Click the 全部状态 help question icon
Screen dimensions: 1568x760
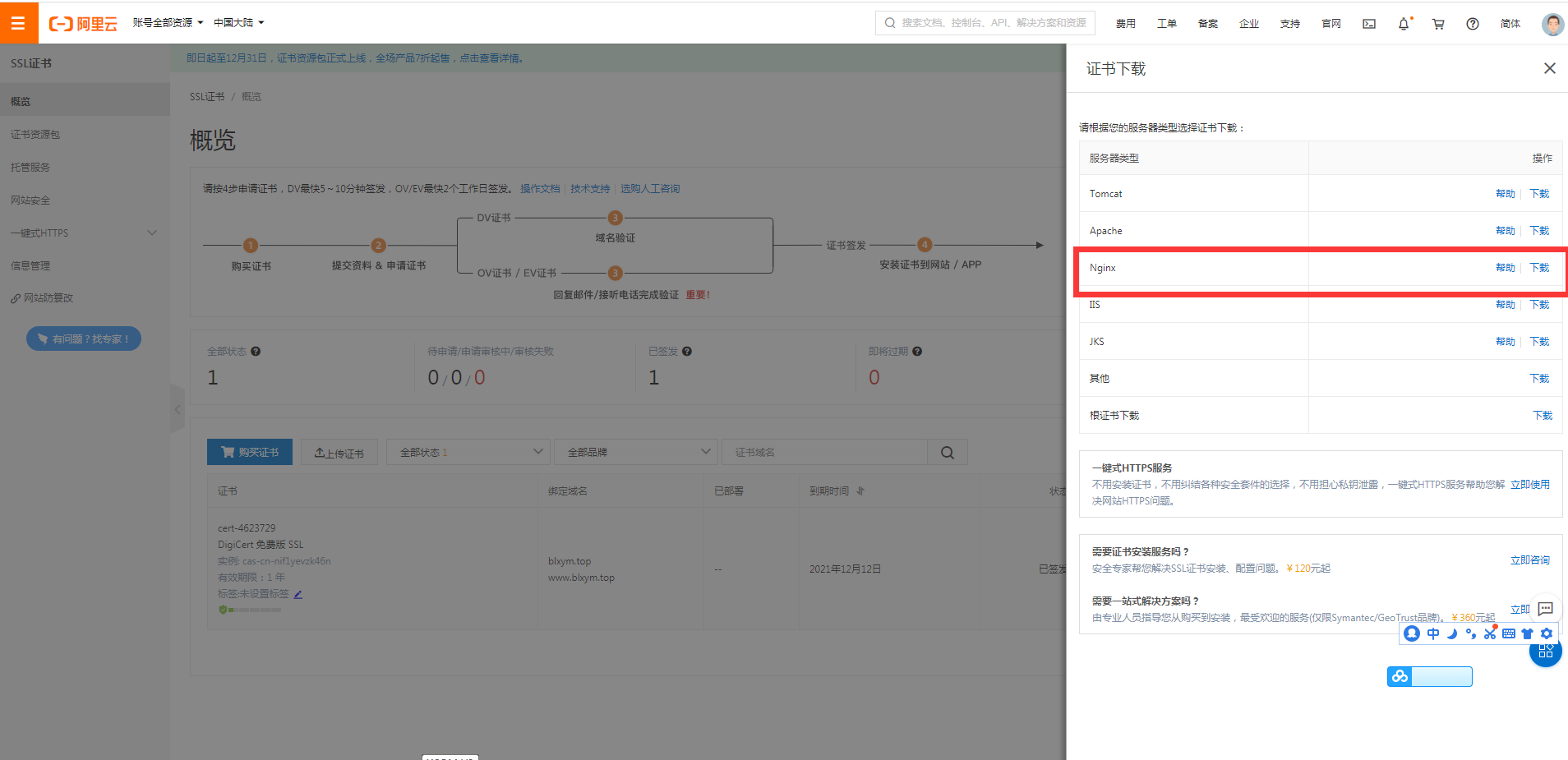pos(256,352)
